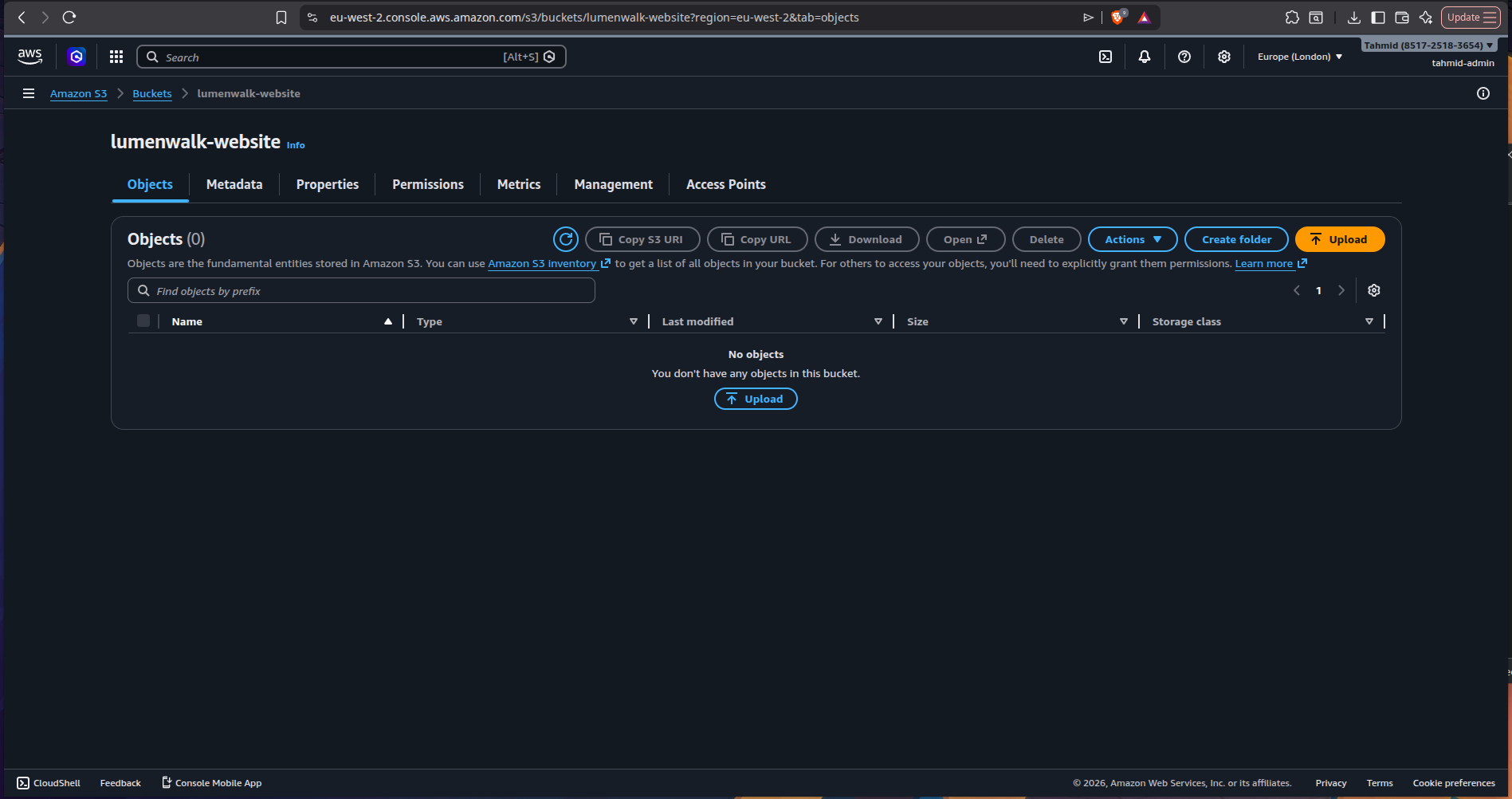This screenshot has height=799, width=1512.
Task: Click the Copy URL button
Action: 757,239
